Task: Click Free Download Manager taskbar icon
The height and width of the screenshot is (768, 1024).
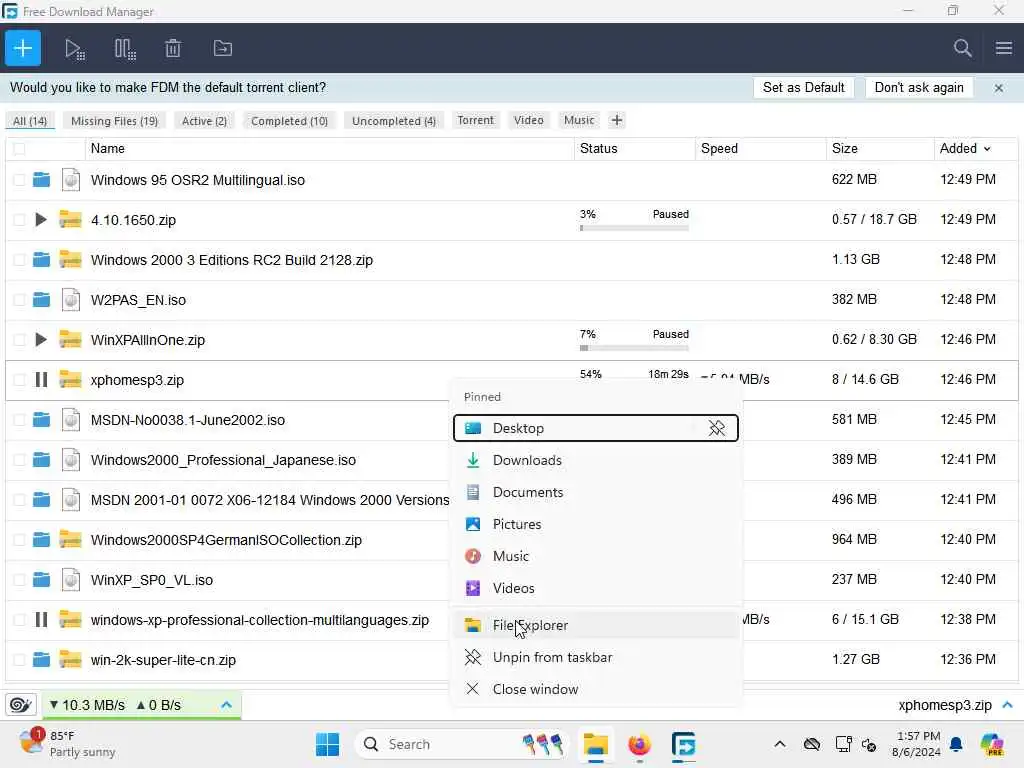Action: (x=683, y=744)
